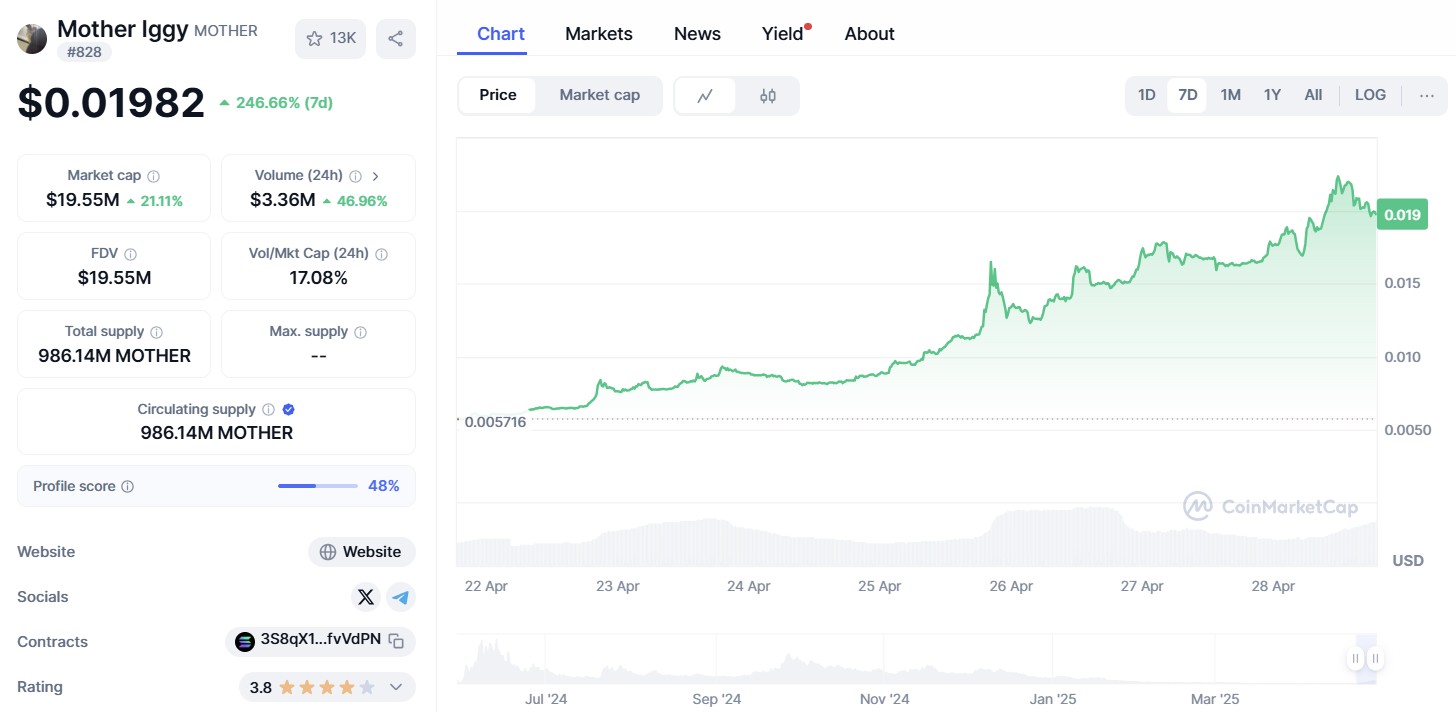Screen dimensions: 1456x712
Task: Click the range slider right handle
Action: click(1376, 658)
